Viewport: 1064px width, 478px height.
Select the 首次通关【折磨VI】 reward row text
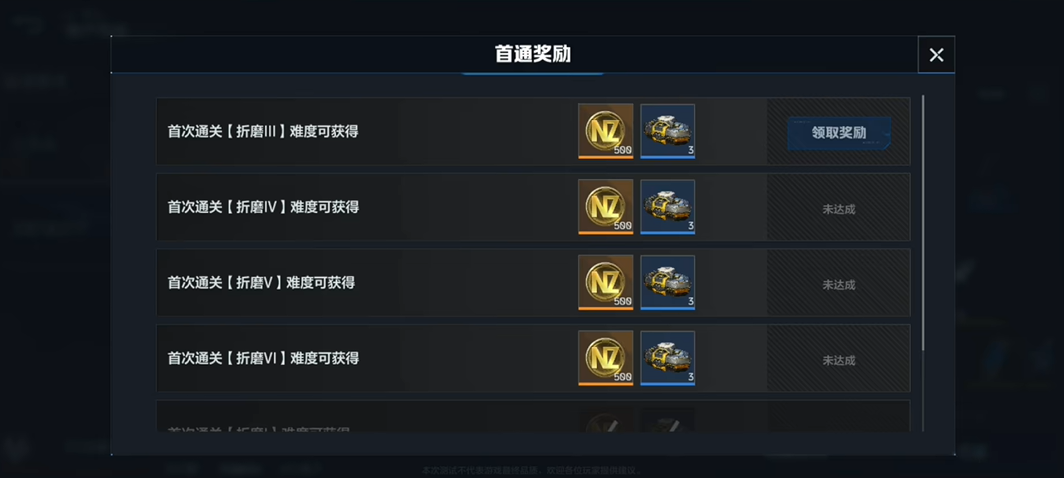click(263, 358)
